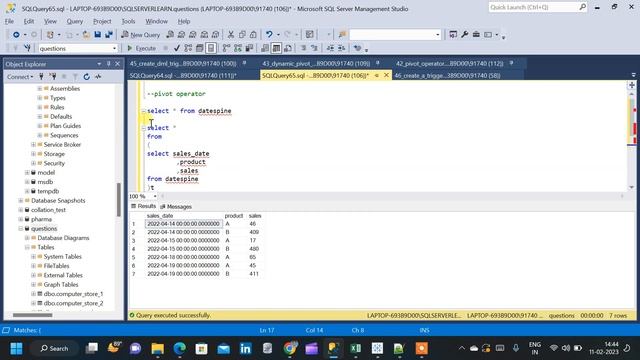Image resolution: width=640 pixels, height=360 pixels.
Task: Click Uncomment selected lines icon
Action: 314,48
